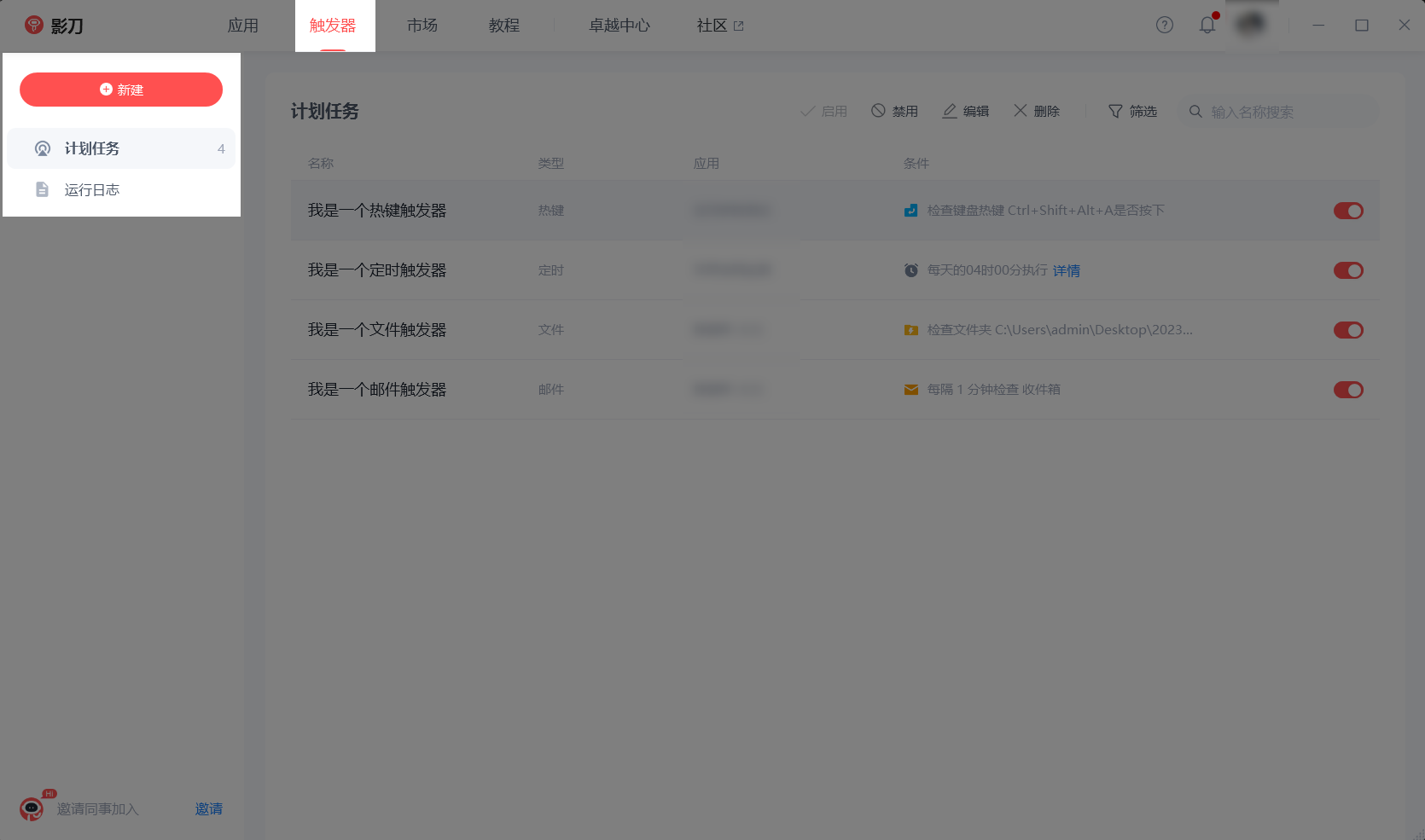1425x840 pixels.
Task: Open the 市场 tab
Action: 422,26
